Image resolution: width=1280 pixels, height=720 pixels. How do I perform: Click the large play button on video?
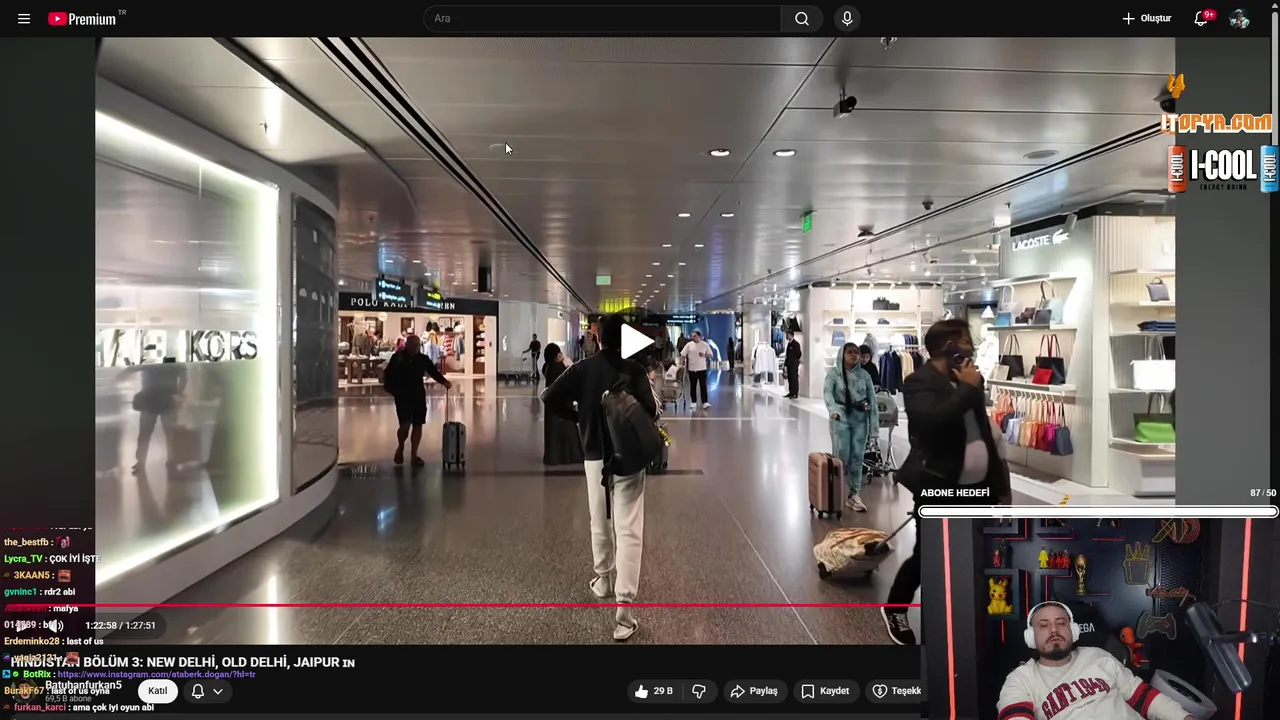tap(637, 341)
